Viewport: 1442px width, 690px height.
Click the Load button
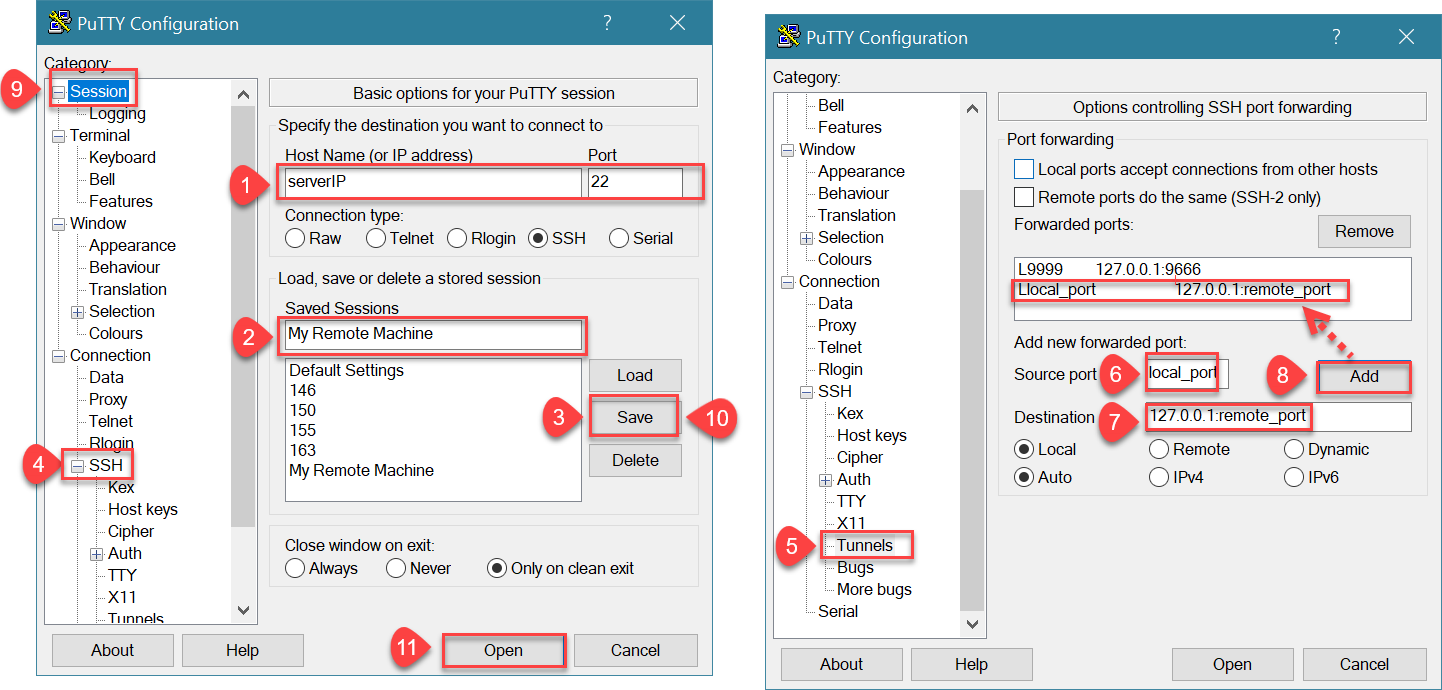coord(635,375)
